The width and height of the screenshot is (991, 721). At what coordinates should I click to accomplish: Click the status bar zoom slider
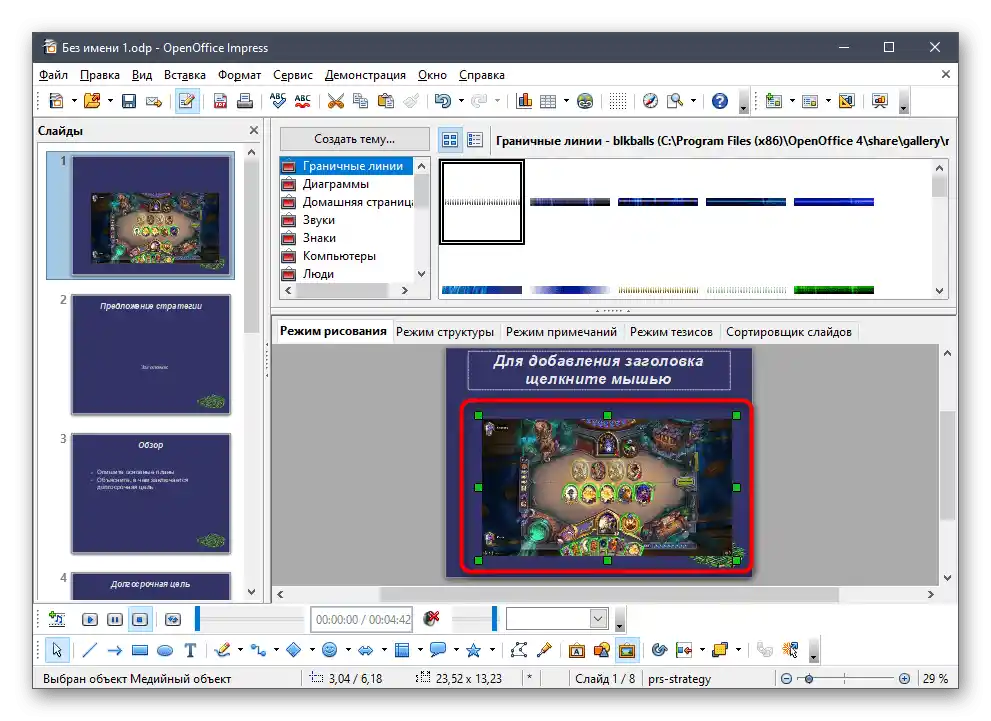(809, 679)
